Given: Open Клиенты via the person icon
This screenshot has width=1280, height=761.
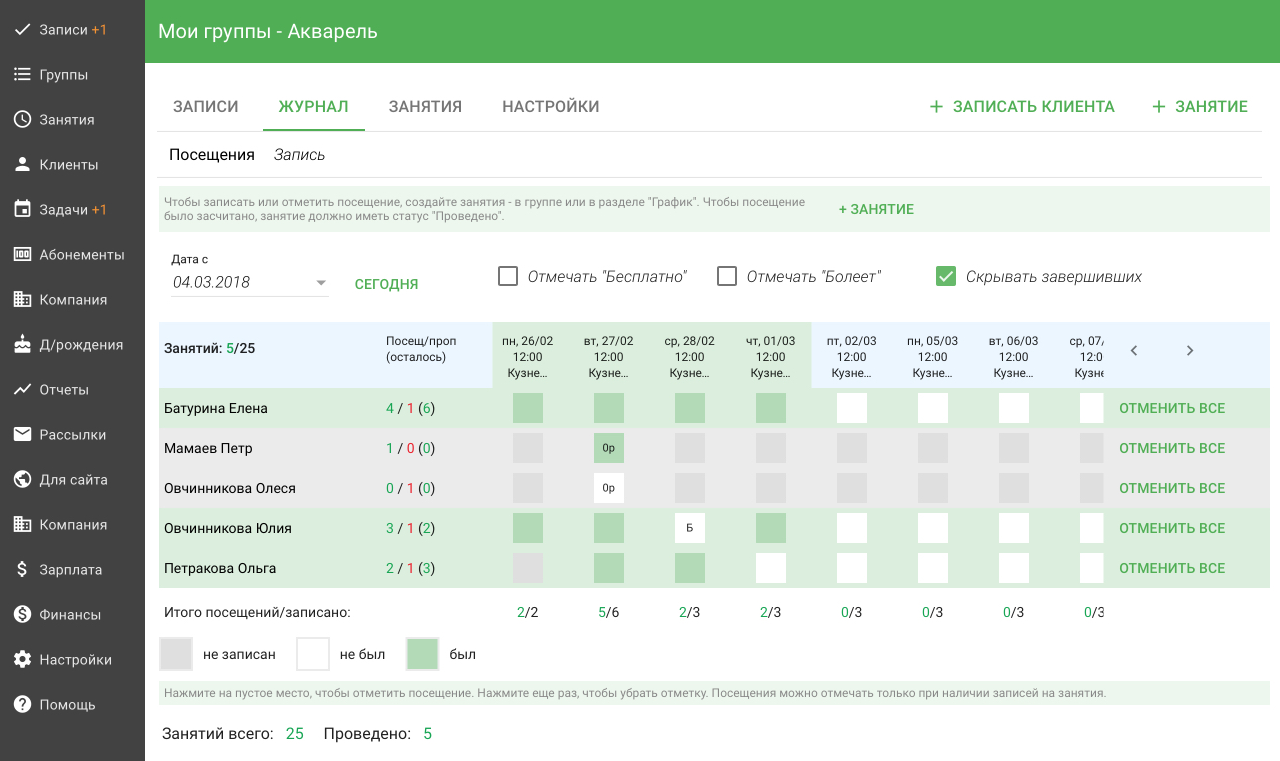Looking at the screenshot, I should 22,165.
